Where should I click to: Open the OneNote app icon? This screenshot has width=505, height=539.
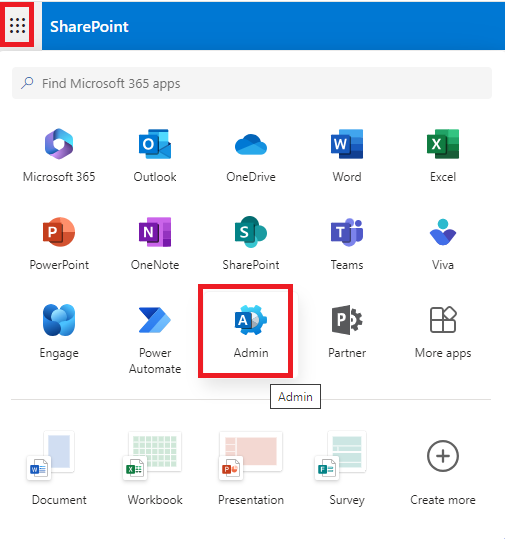pyautogui.click(x=155, y=232)
